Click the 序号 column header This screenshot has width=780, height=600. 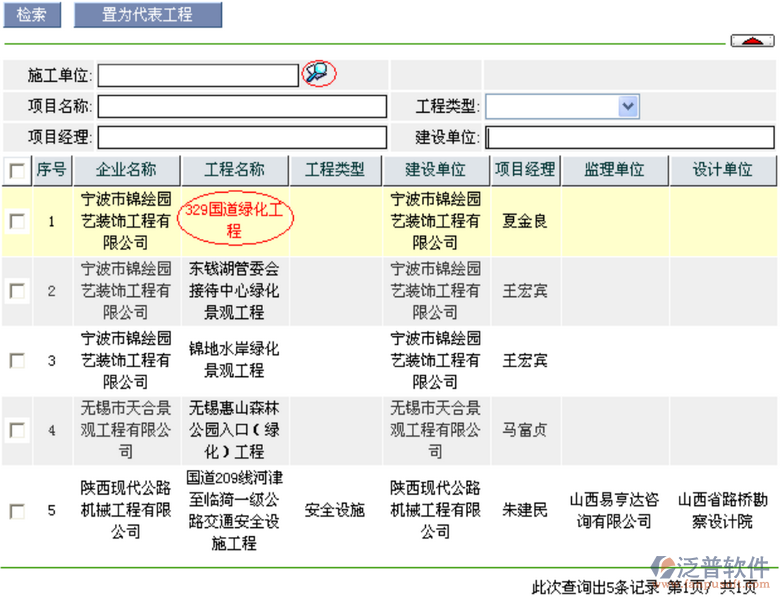pyautogui.click(x=52, y=170)
